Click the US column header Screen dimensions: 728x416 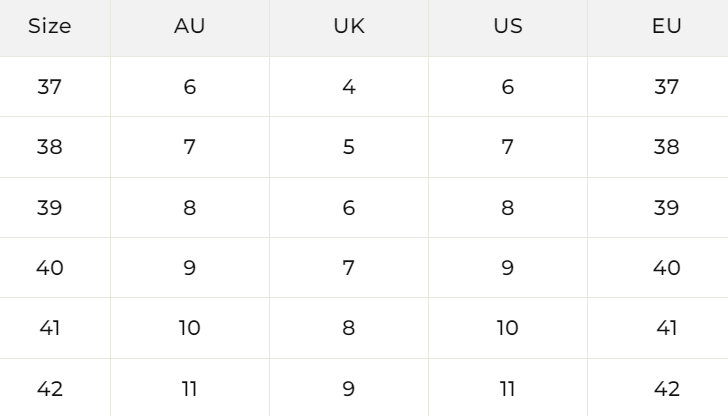pyautogui.click(x=508, y=27)
